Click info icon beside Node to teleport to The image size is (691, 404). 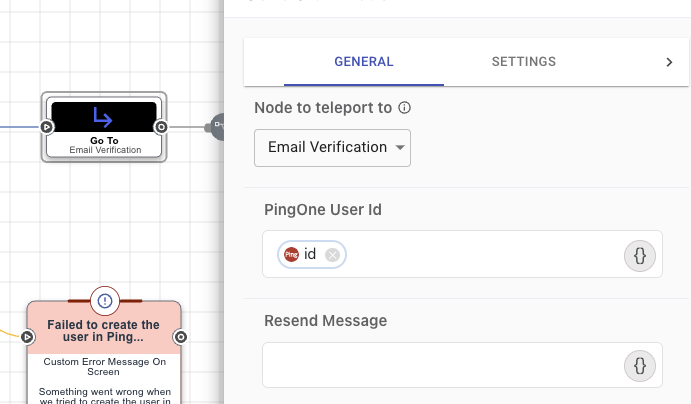pyautogui.click(x=405, y=108)
